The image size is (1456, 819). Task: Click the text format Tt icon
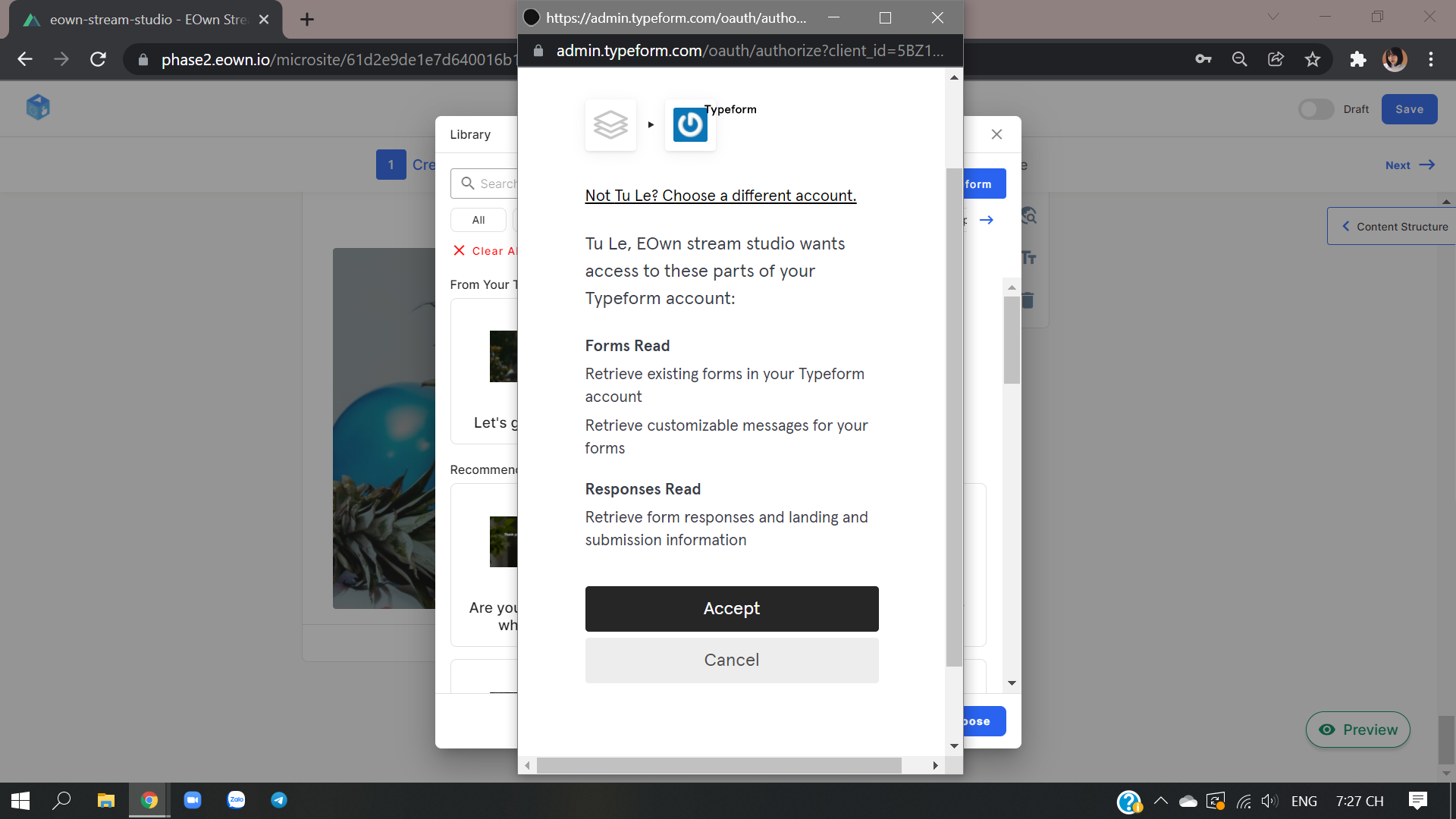tap(1029, 258)
